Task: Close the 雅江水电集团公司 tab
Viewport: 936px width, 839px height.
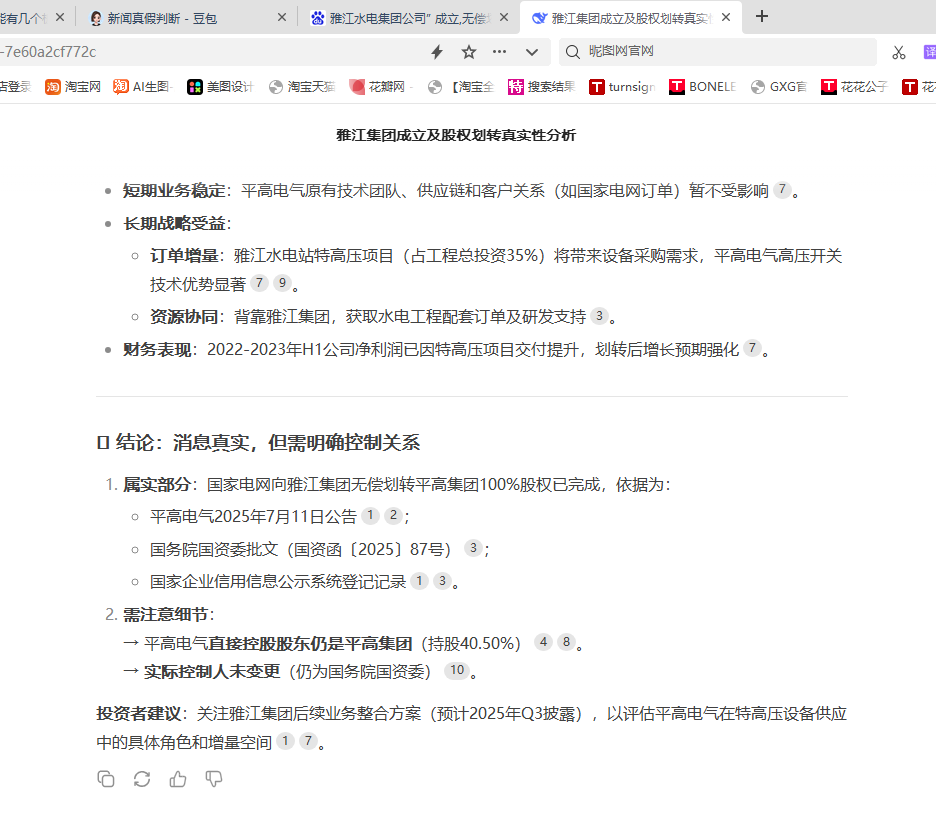Action: point(504,18)
